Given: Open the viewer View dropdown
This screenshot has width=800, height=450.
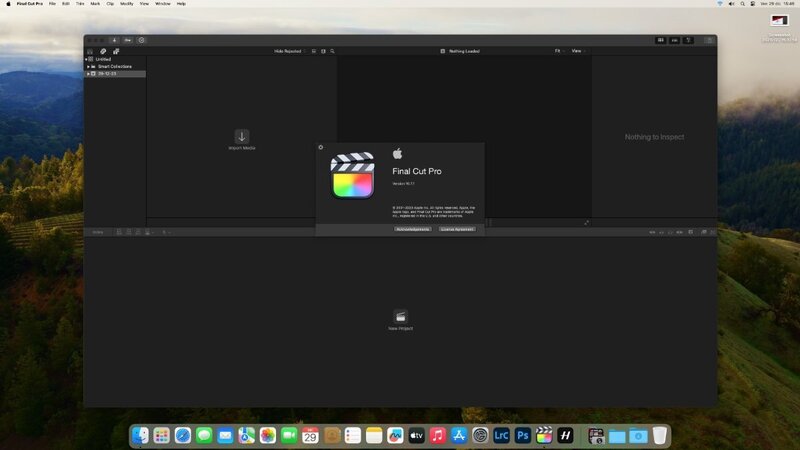Looking at the screenshot, I should [578, 51].
